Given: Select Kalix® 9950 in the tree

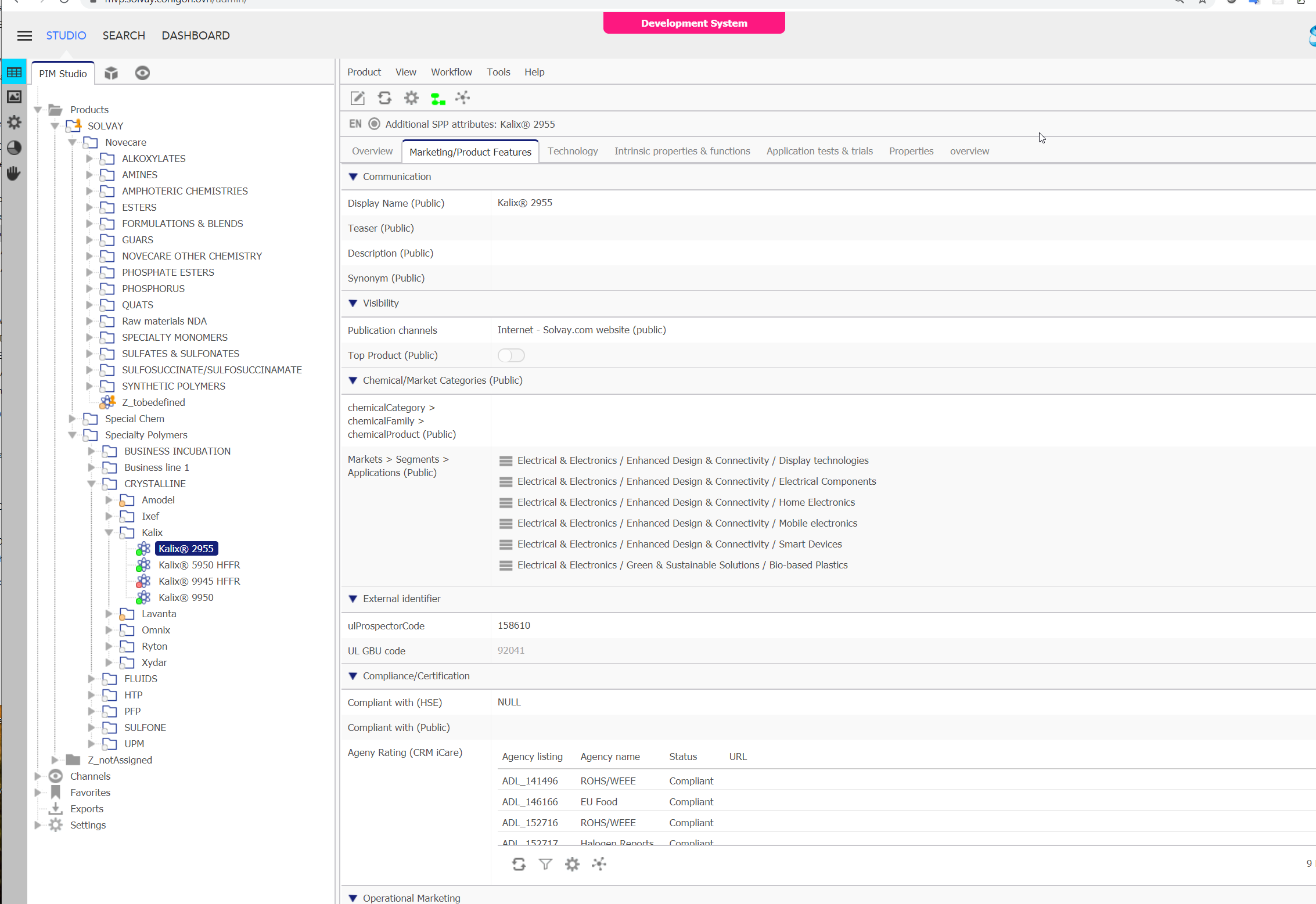Looking at the screenshot, I should pyautogui.click(x=186, y=597).
